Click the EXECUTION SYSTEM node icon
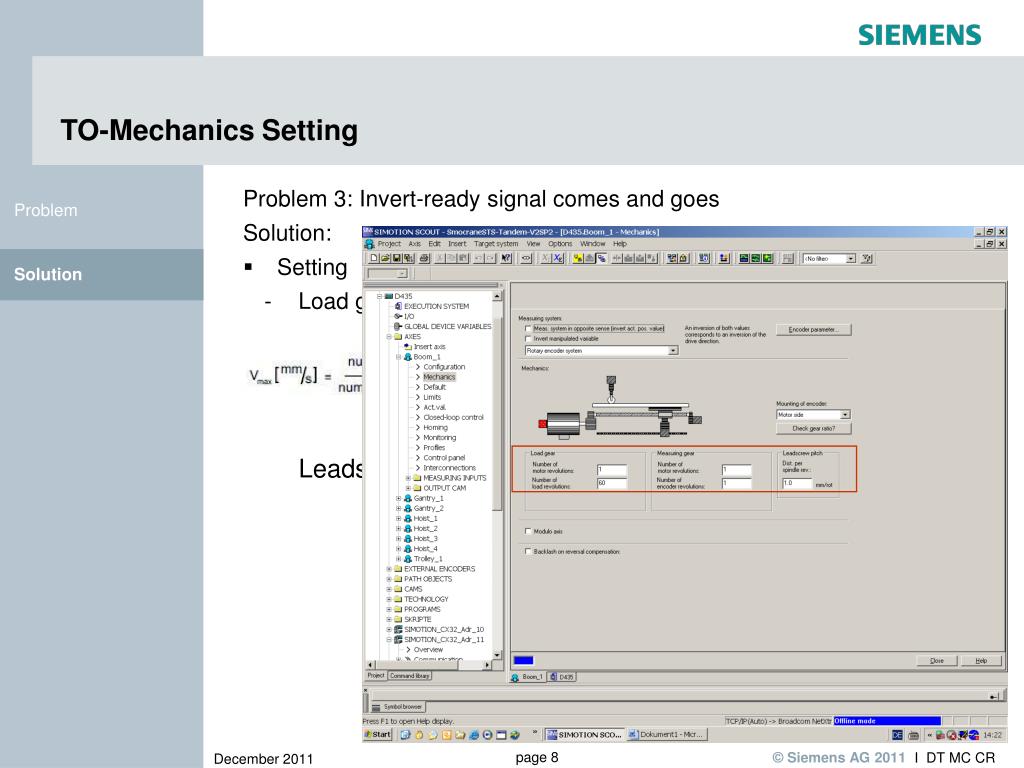 click(398, 306)
